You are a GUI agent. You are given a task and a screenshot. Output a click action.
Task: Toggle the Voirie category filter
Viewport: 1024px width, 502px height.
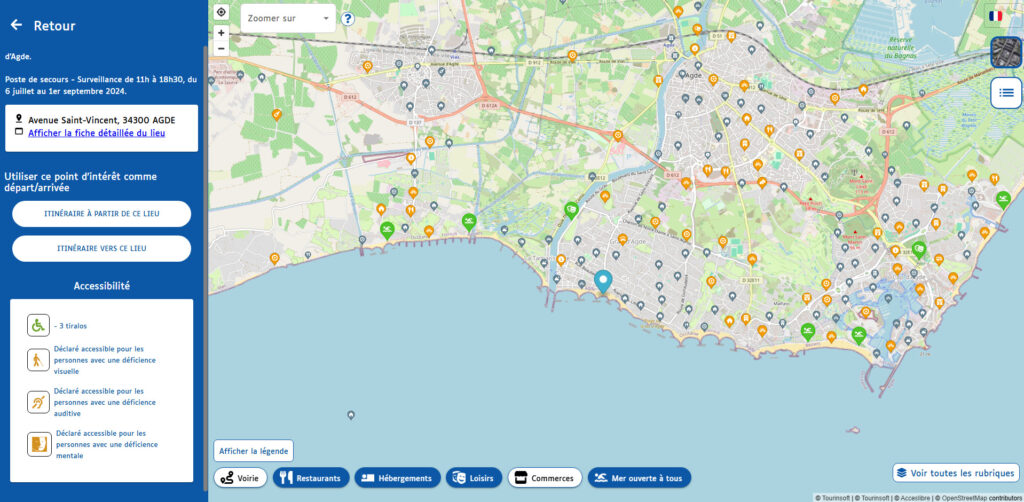point(240,478)
